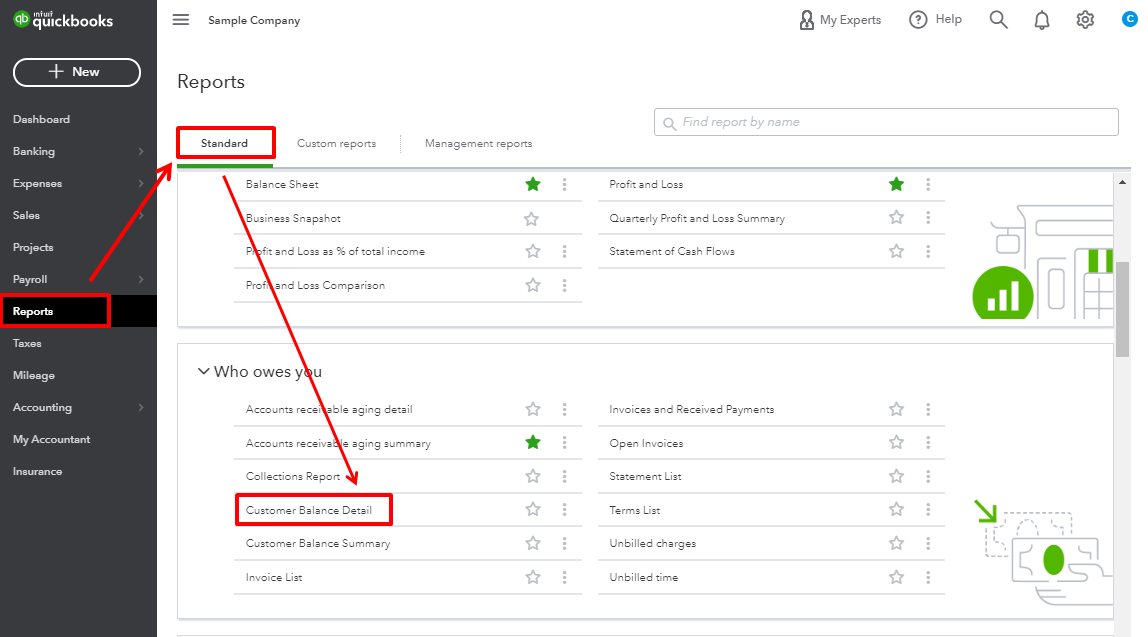This screenshot has width=1148, height=637.
Task: Expand the Expenses sidebar submenu
Action: pos(141,184)
